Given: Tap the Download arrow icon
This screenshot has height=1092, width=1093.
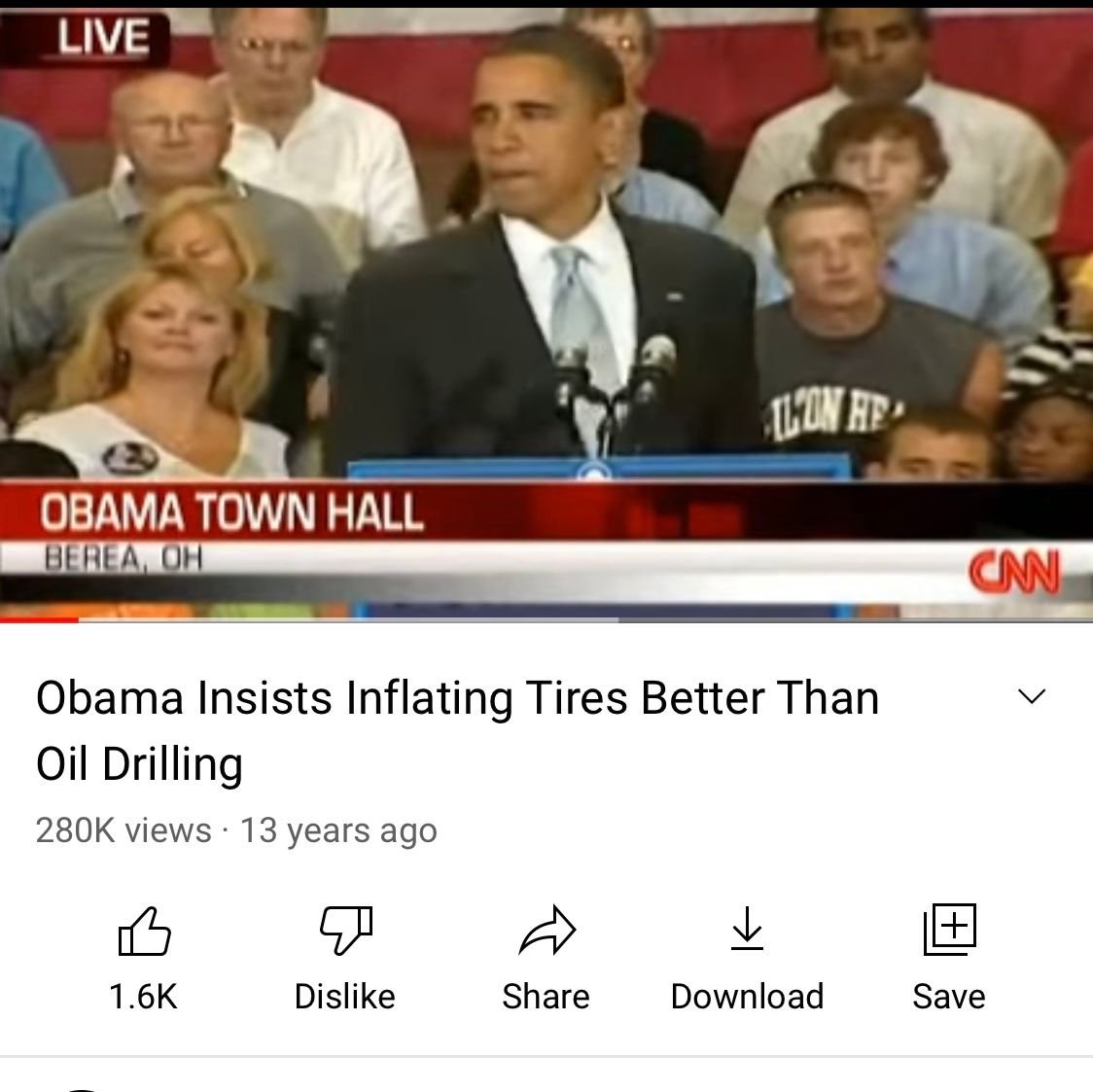Looking at the screenshot, I should point(747,929).
